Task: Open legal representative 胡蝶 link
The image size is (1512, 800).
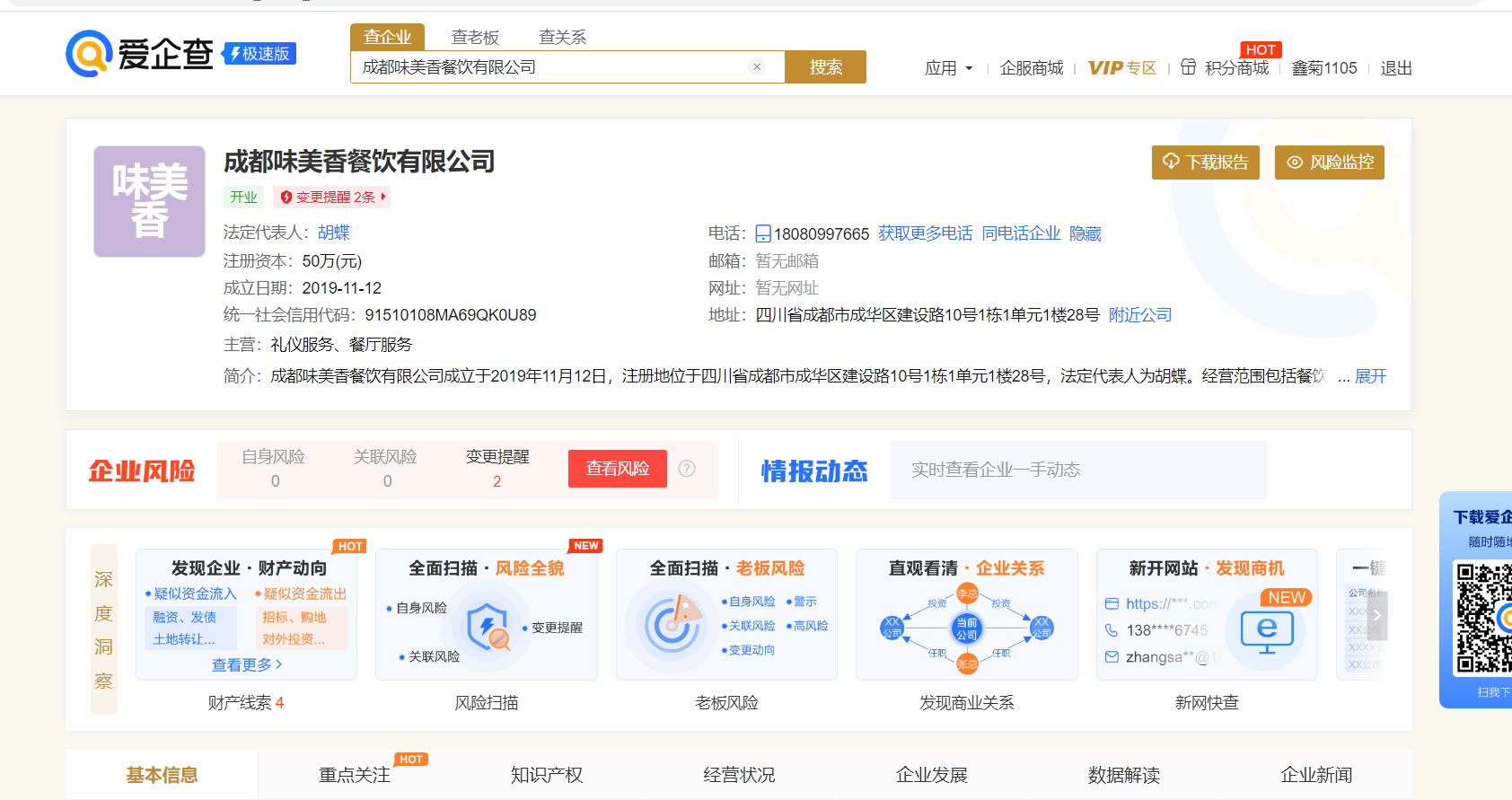Action: (334, 233)
